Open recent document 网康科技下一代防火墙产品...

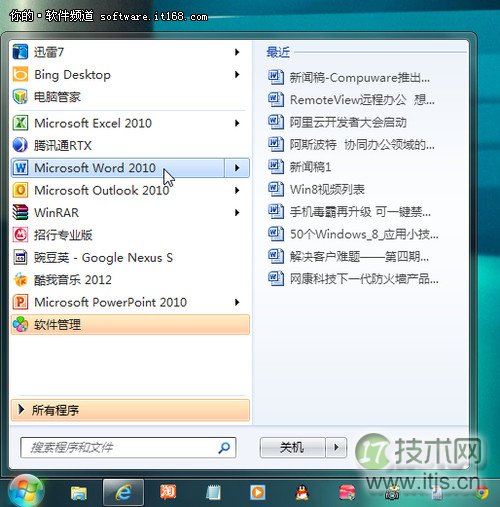[353, 279]
